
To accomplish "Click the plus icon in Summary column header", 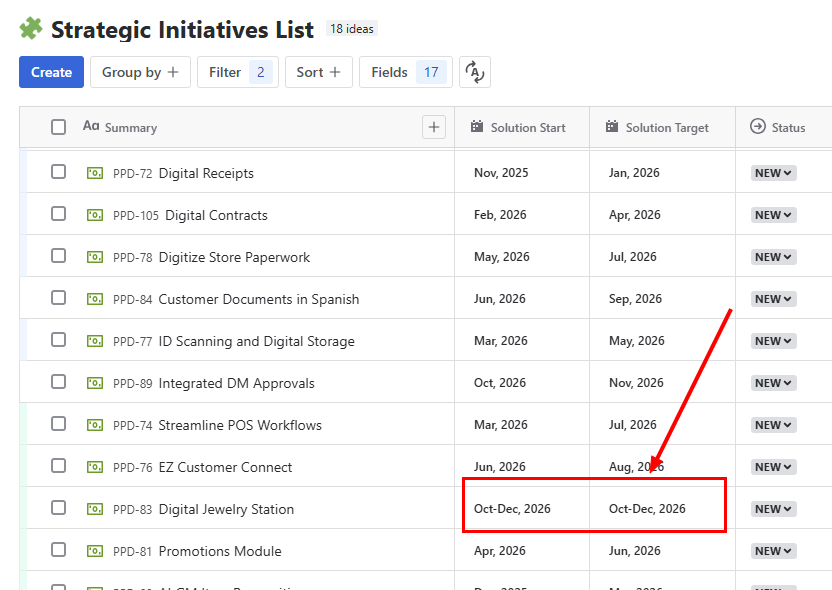I will tap(433, 127).
